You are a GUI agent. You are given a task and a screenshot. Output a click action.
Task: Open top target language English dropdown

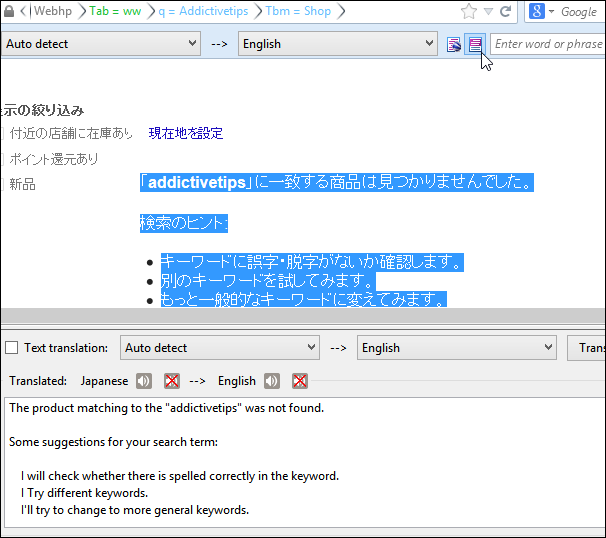tap(337, 44)
